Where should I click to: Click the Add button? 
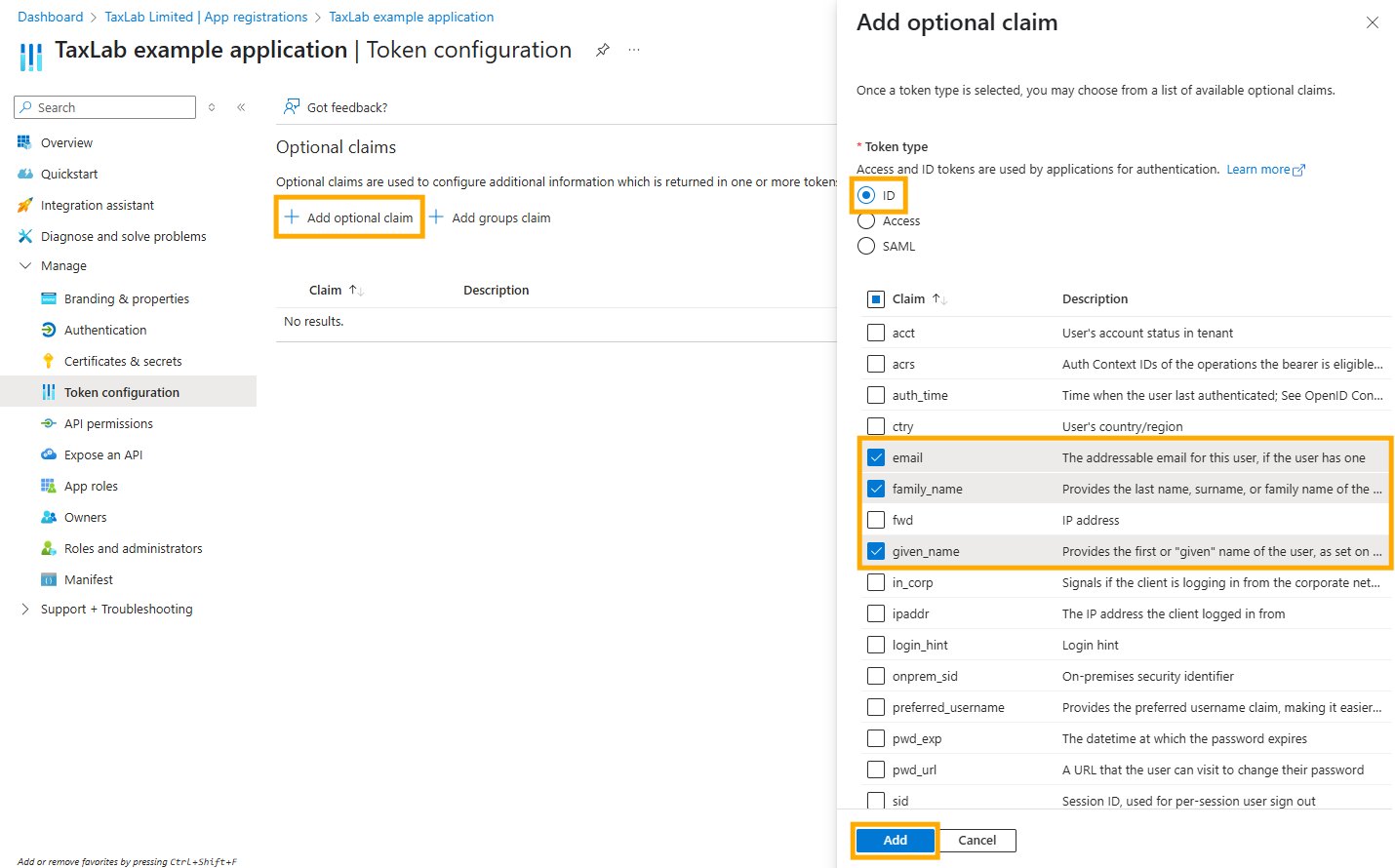coord(896,840)
